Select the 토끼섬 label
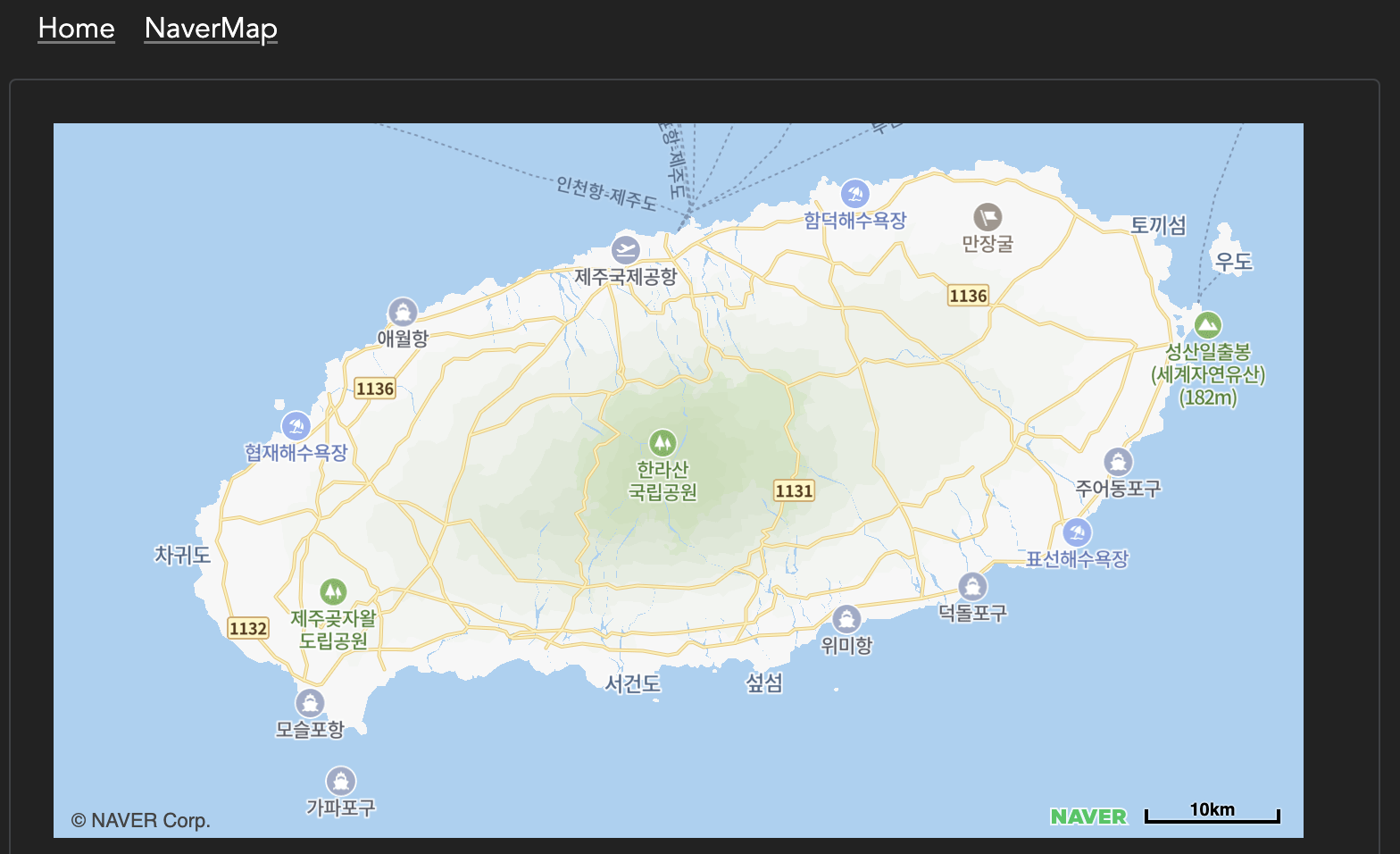The height and width of the screenshot is (854, 1400). pos(1159,225)
